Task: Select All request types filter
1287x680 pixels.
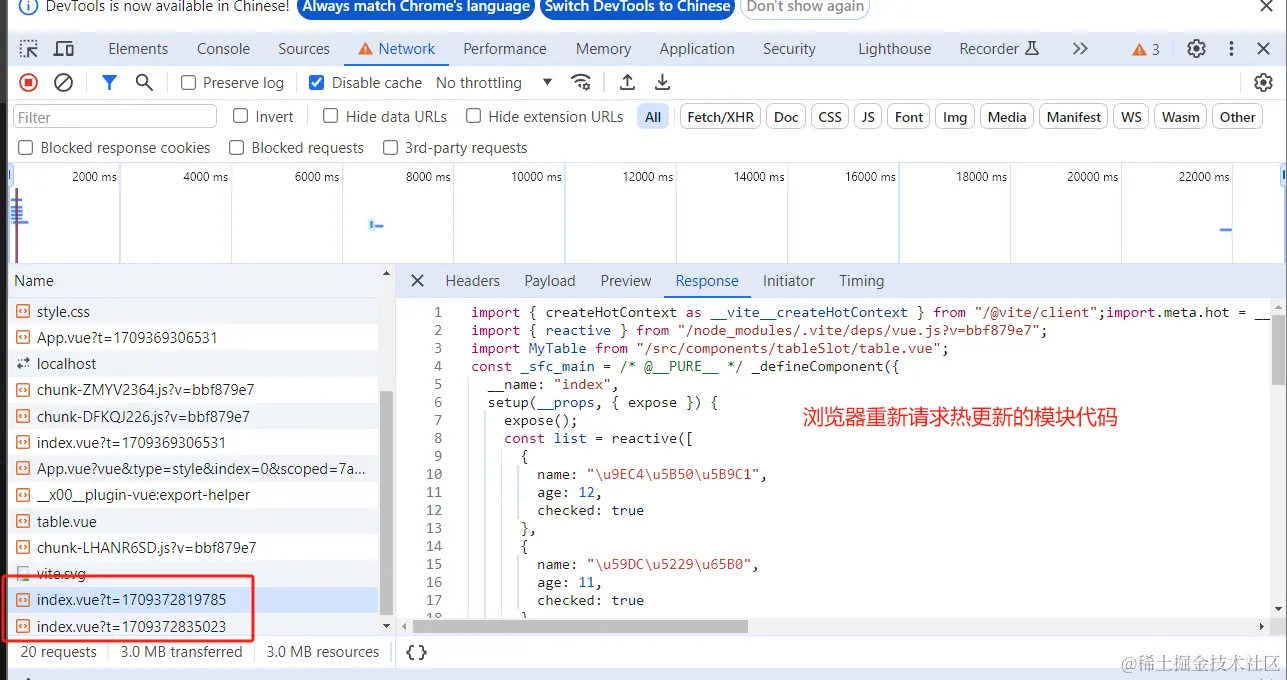Action: click(x=653, y=117)
